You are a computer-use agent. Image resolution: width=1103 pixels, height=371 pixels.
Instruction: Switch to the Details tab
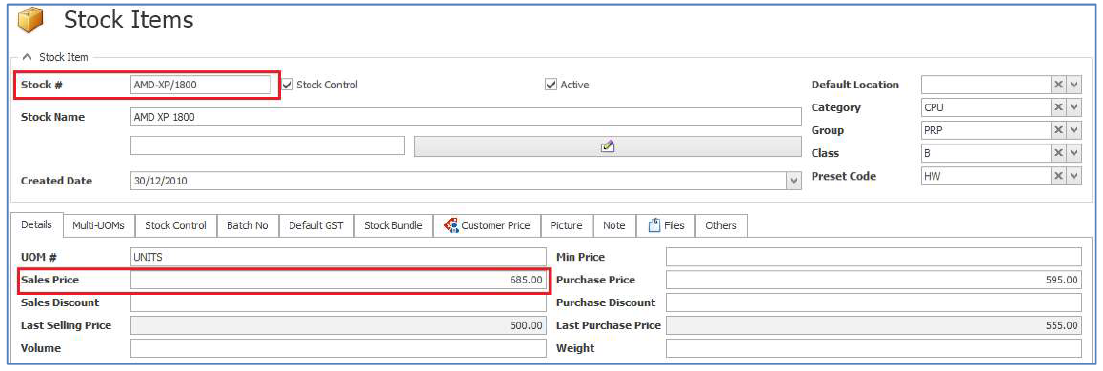click(x=36, y=225)
